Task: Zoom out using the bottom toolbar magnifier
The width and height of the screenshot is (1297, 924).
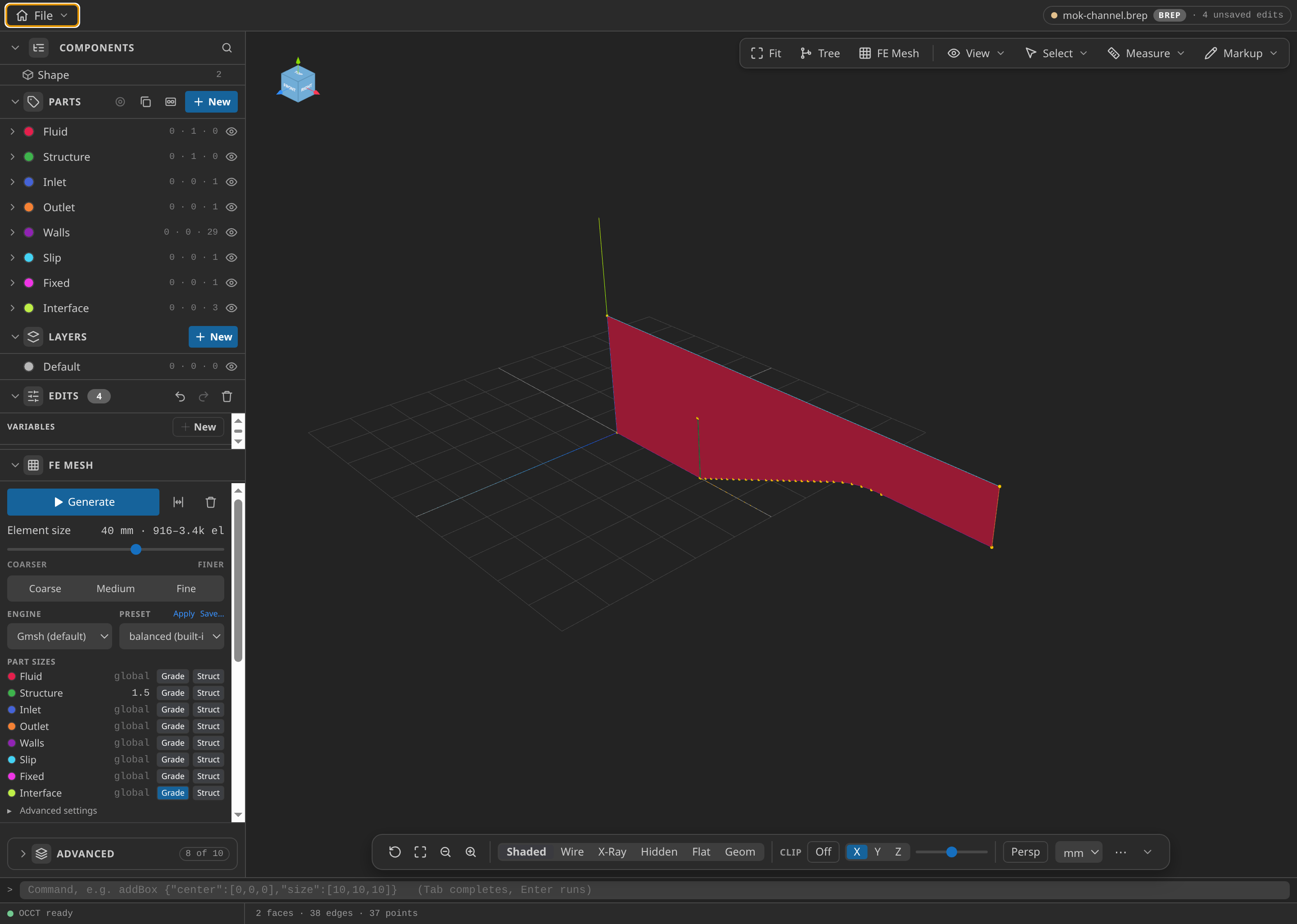Action: 445,852
